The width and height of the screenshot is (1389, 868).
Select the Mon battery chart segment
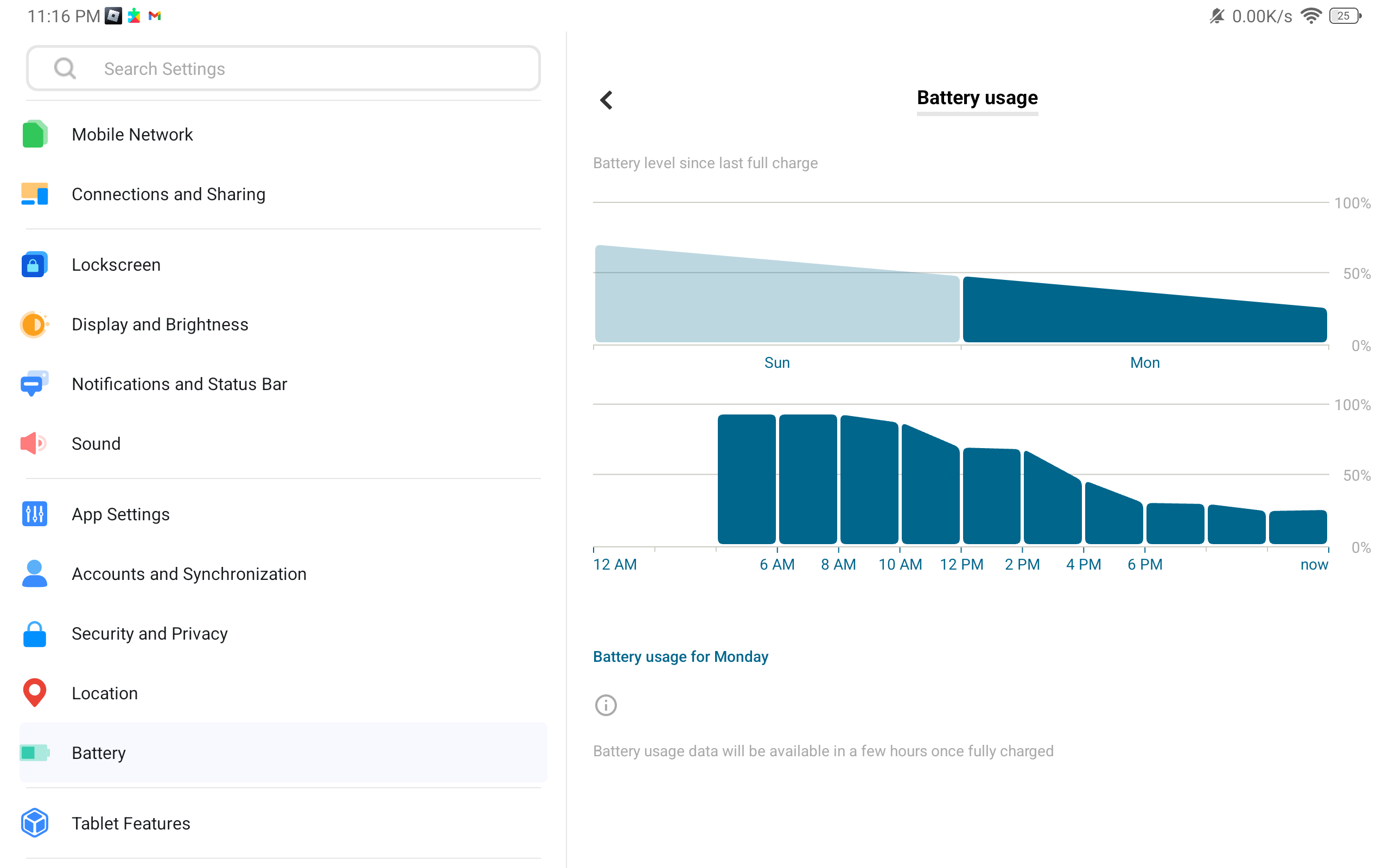tap(1144, 309)
